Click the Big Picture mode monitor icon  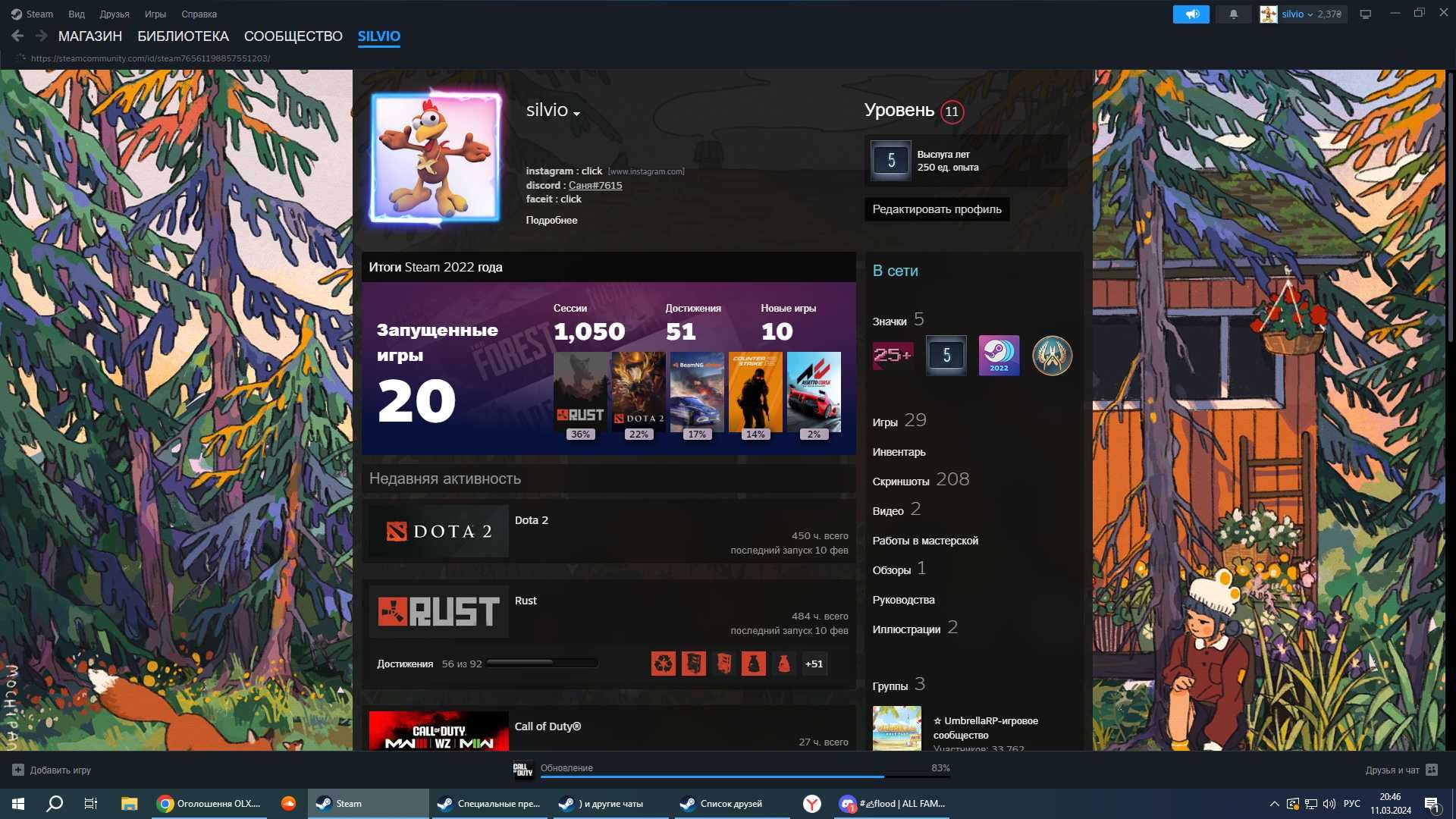pyautogui.click(x=1365, y=14)
